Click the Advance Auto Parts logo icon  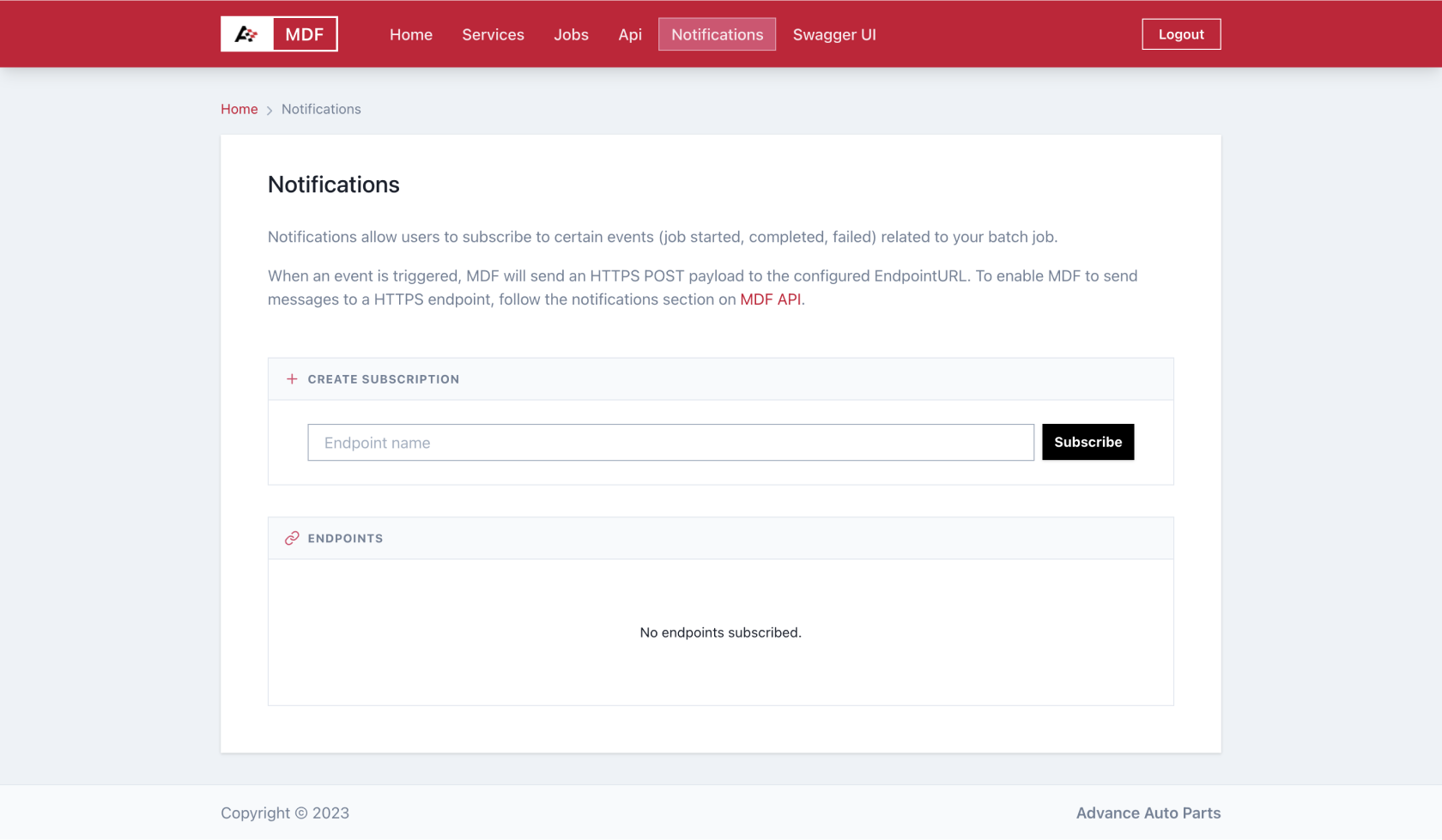247,34
